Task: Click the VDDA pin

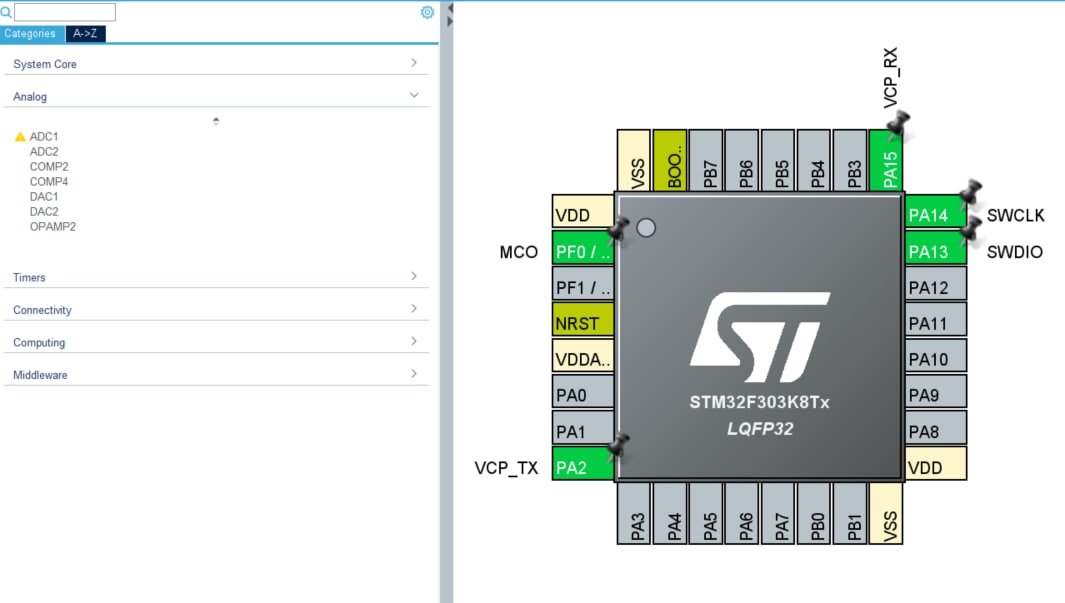Action: pyautogui.click(x=583, y=356)
